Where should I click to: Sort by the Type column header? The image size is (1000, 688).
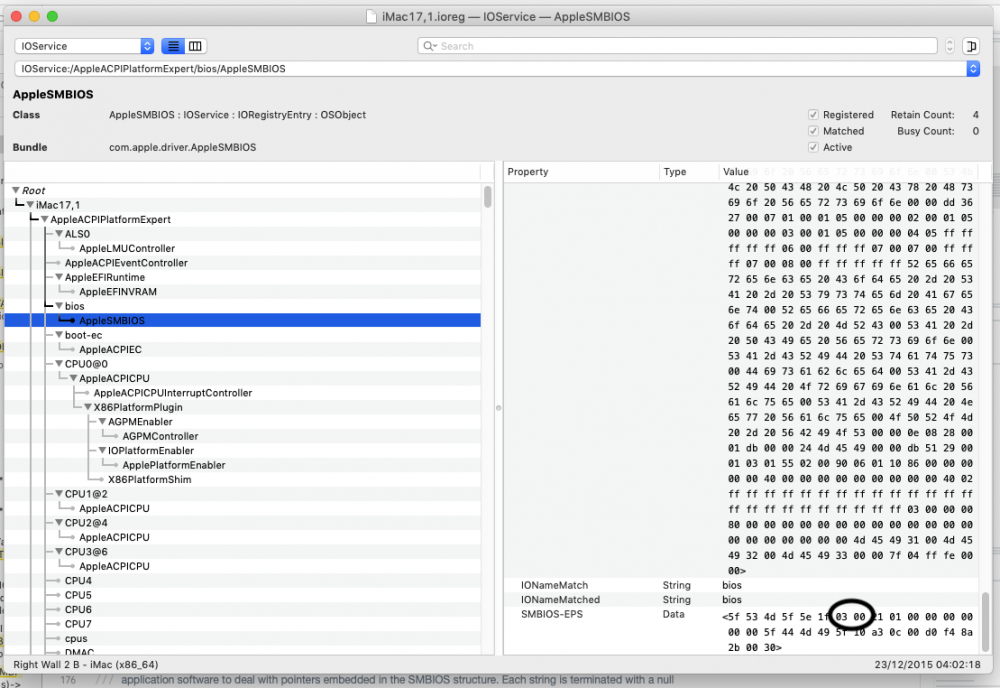click(x=688, y=172)
